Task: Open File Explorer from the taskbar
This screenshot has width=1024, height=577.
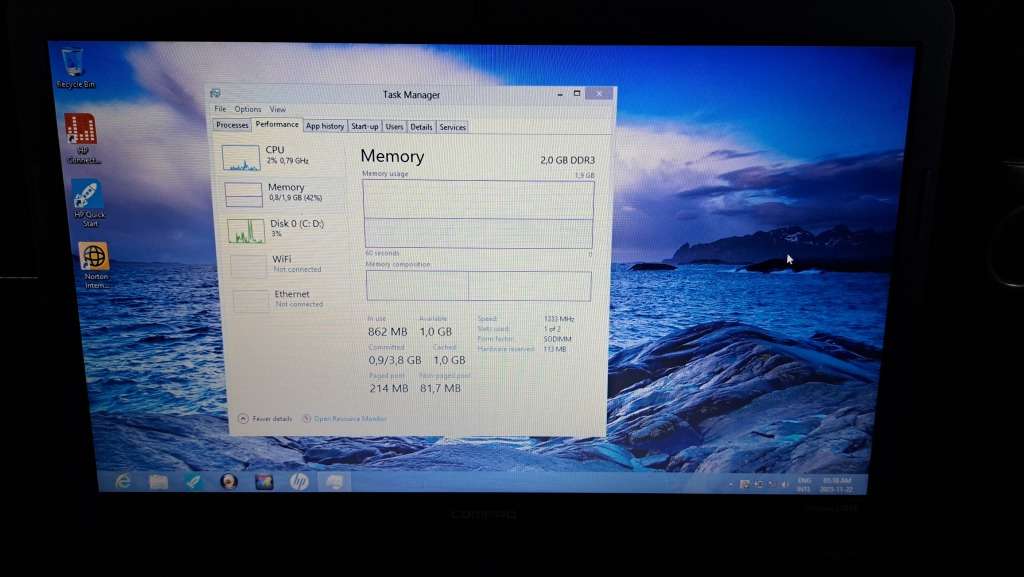Action: tap(158, 483)
